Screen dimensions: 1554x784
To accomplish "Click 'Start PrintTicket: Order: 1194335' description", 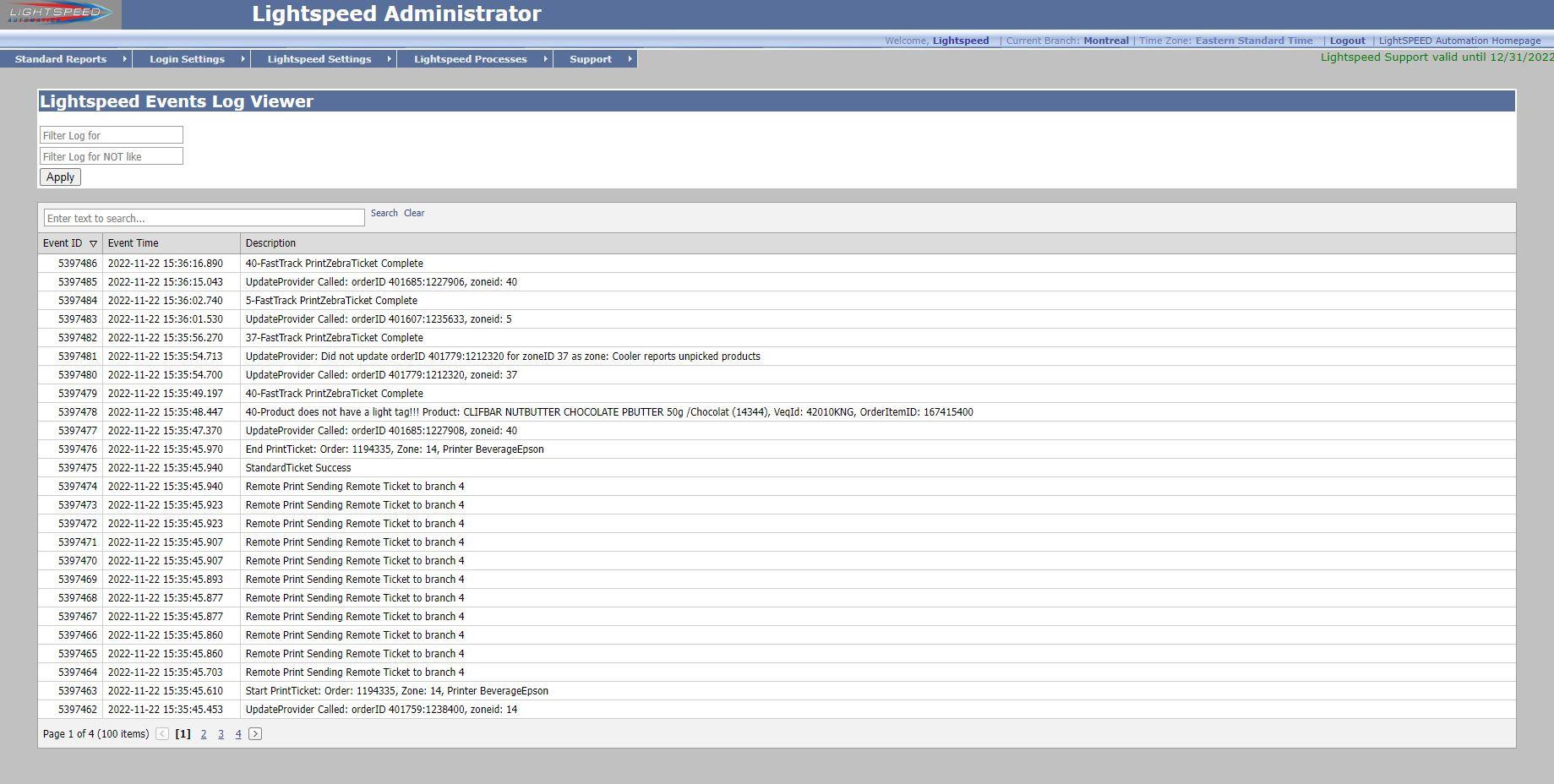I will (397, 691).
